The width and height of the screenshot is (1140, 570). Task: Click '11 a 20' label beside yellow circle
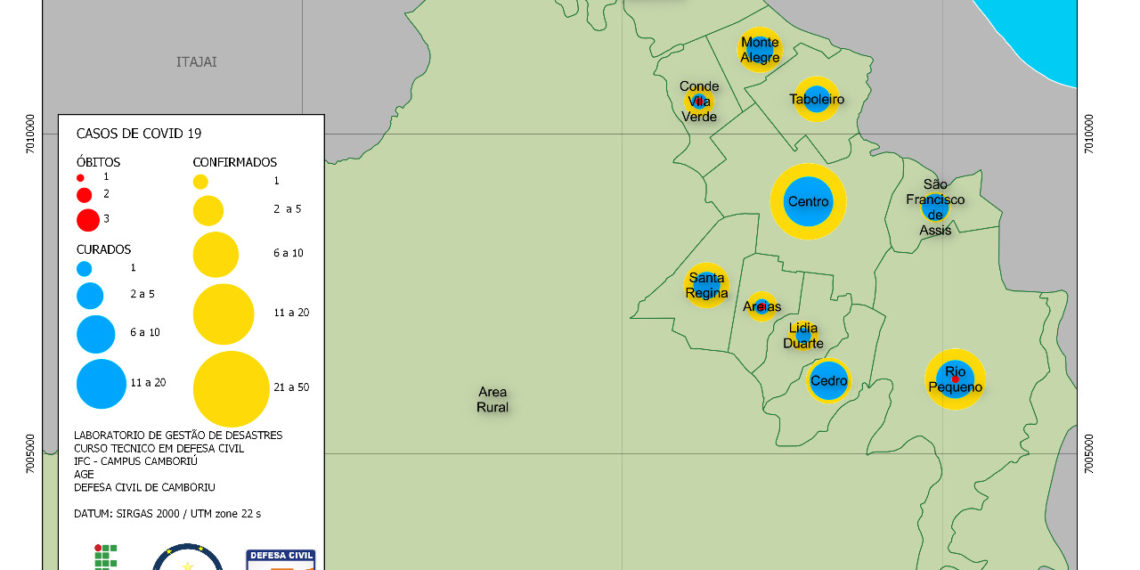point(292,313)
